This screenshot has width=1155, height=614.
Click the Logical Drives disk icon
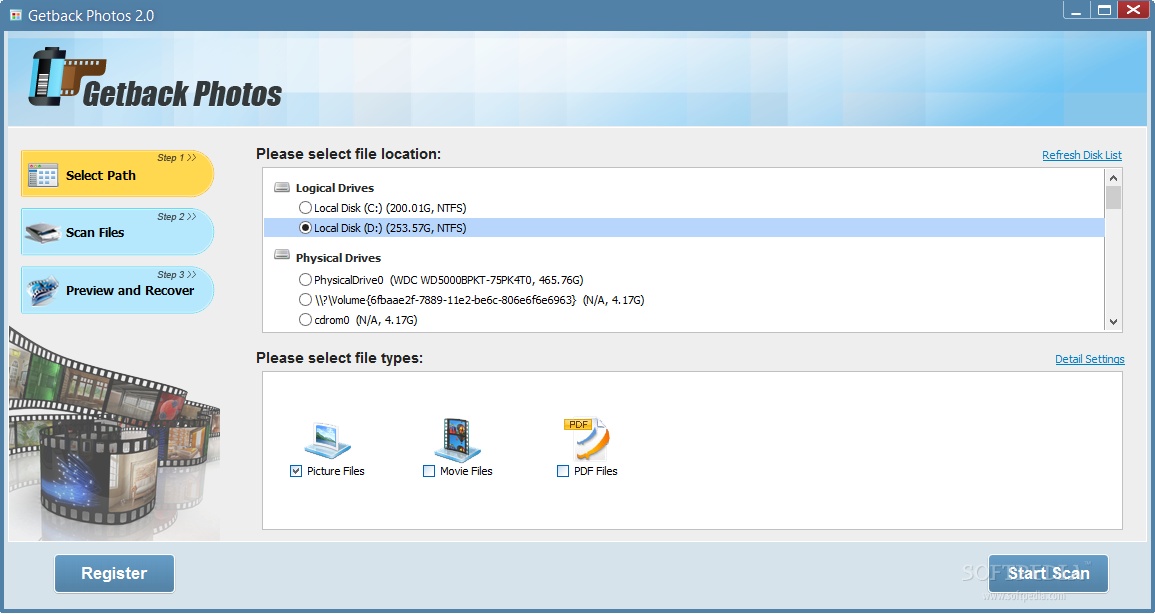click(x=281, y=188)
